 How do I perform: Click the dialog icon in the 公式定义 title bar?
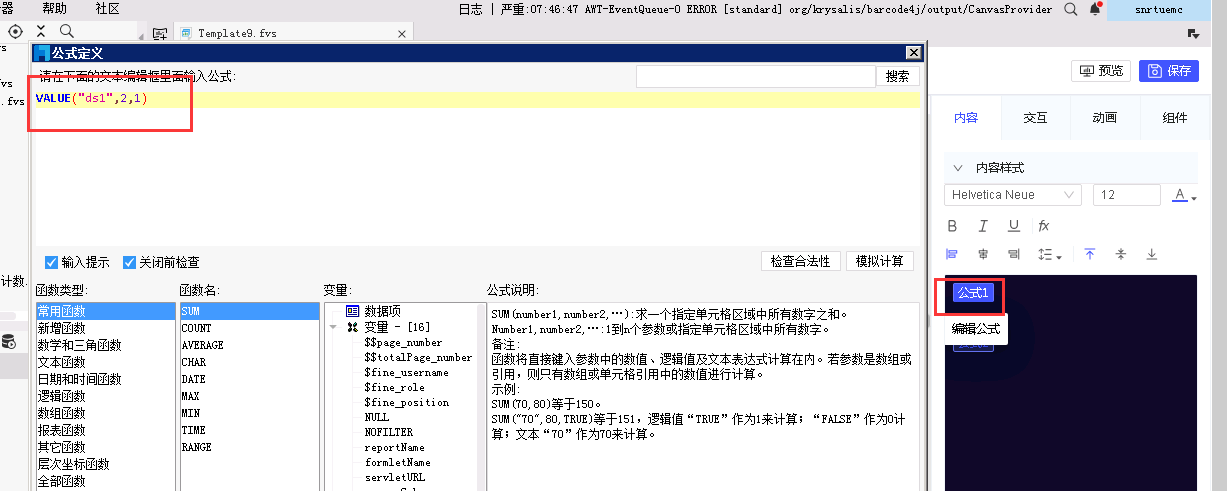42,53
